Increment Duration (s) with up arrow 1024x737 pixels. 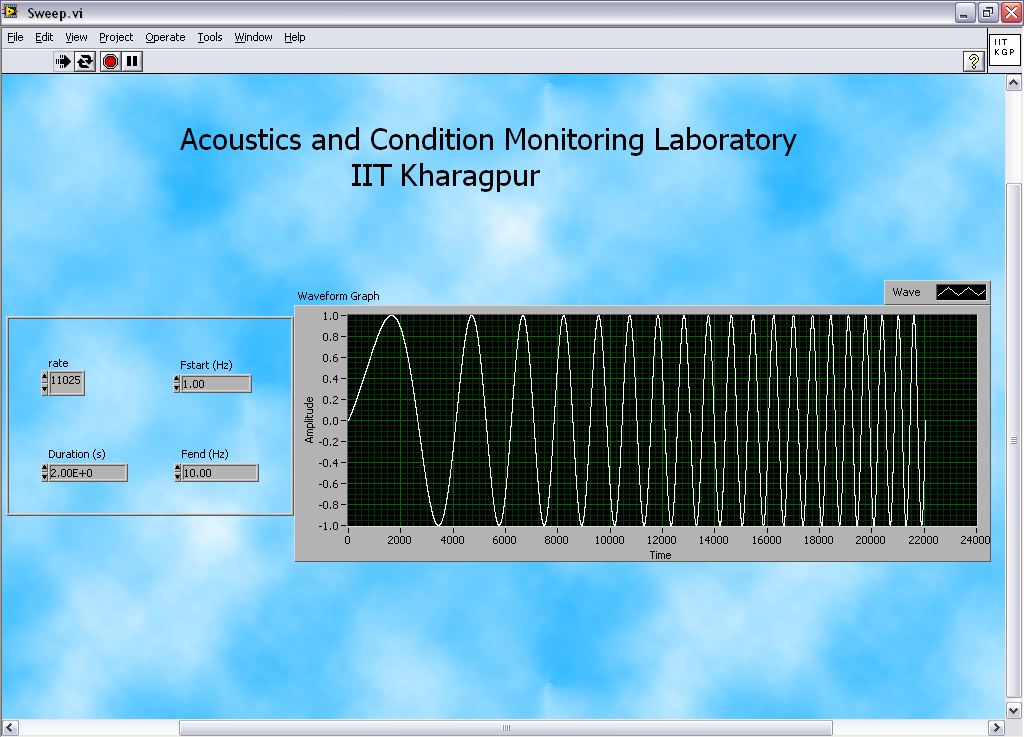(45, 468)
